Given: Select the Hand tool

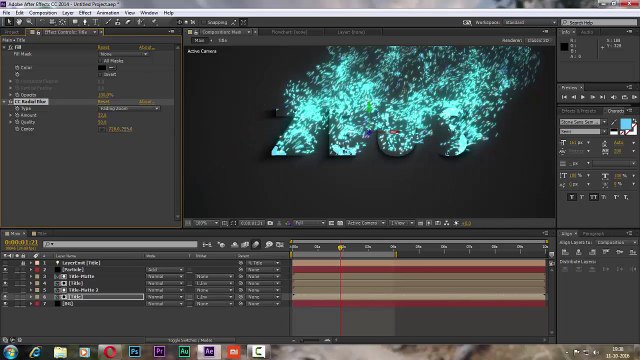Looking at the screenshot, I should pyautogui.click(x=19, y=22).
